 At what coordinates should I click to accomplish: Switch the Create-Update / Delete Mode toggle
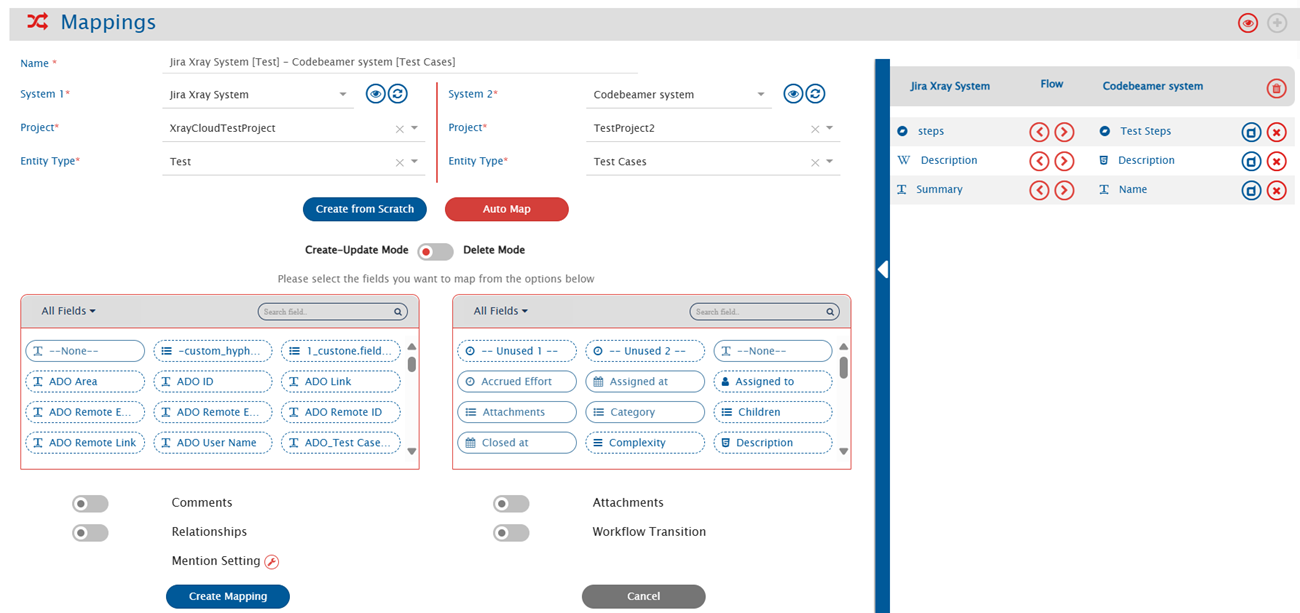click(435, 251)
